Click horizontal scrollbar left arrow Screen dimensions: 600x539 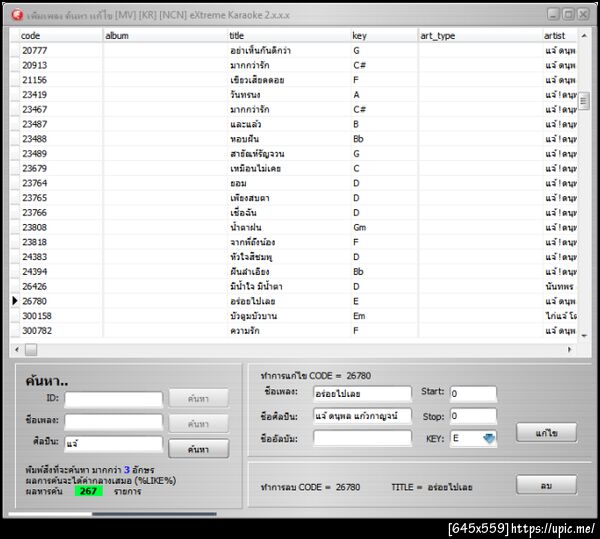tap(16, 349)
